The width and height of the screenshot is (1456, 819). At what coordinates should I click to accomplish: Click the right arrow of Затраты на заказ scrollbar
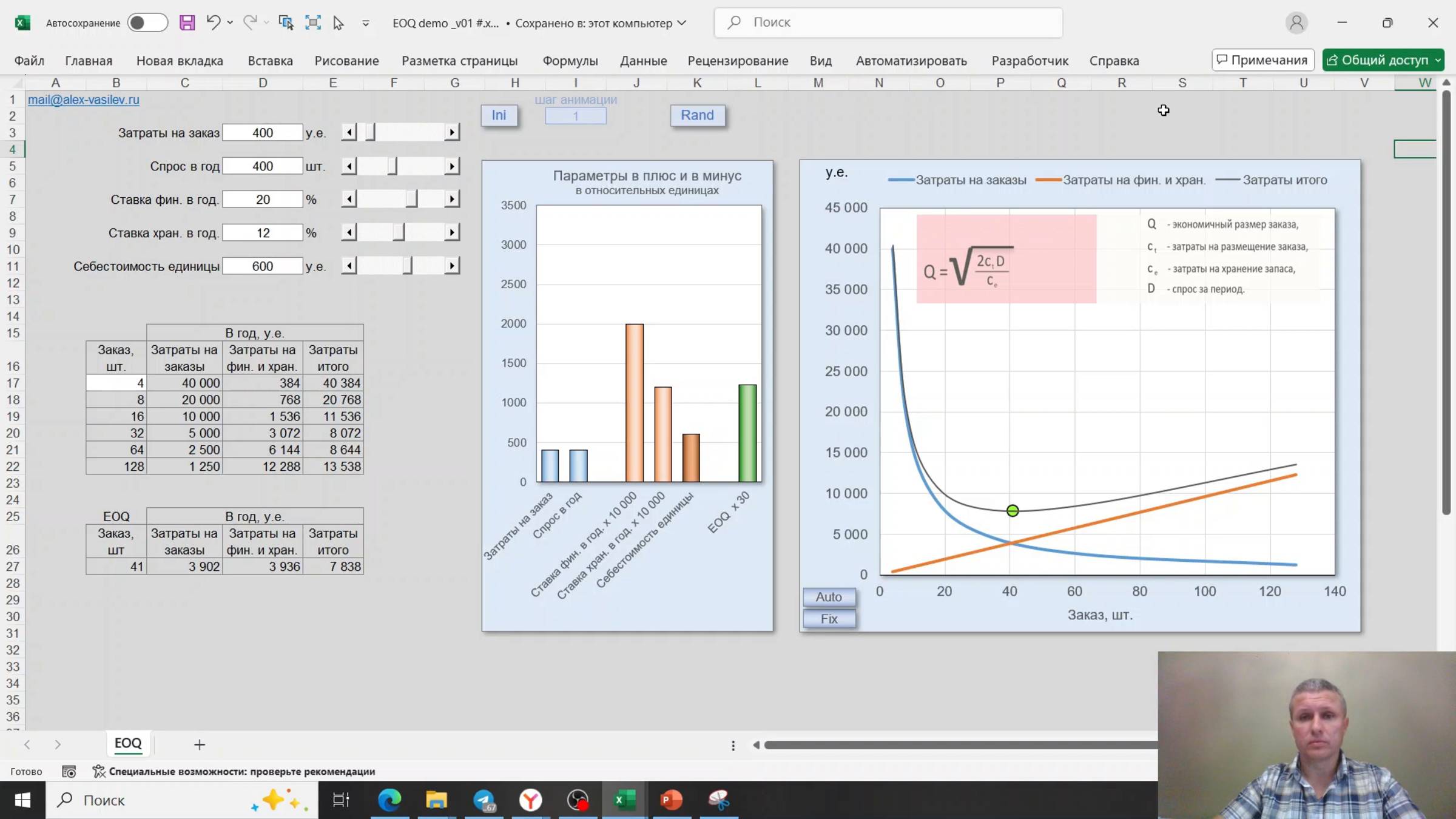pyautogui.click(x=452, y=132)
